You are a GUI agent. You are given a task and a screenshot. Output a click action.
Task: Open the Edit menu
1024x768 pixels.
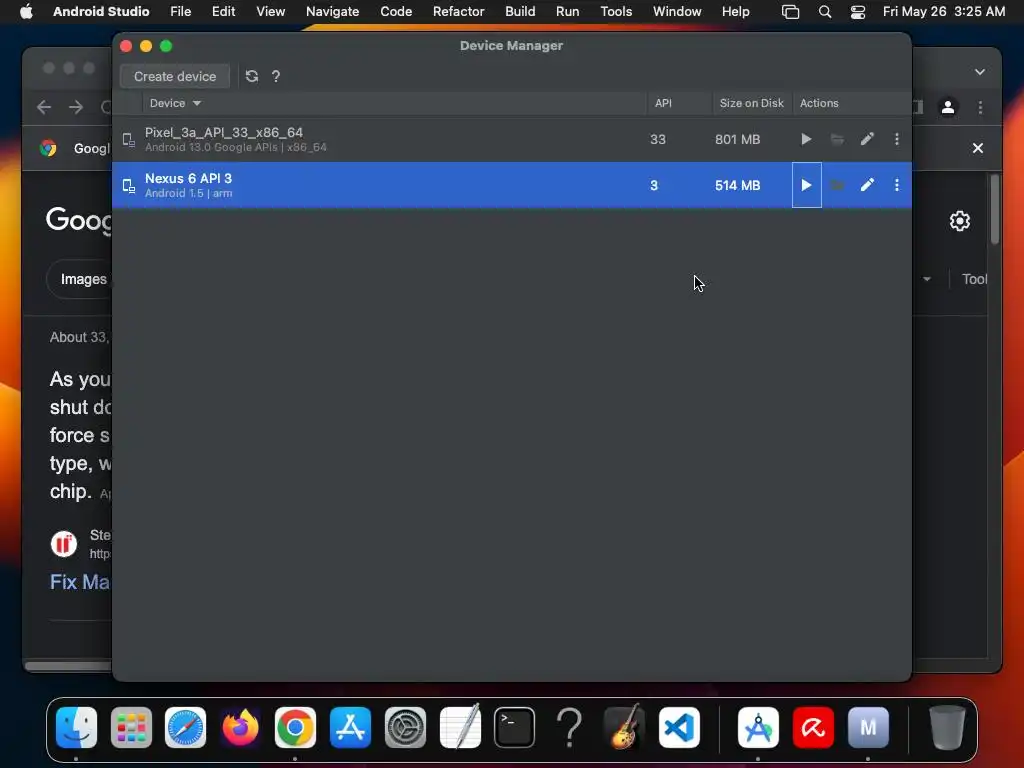tap(223, 11)
